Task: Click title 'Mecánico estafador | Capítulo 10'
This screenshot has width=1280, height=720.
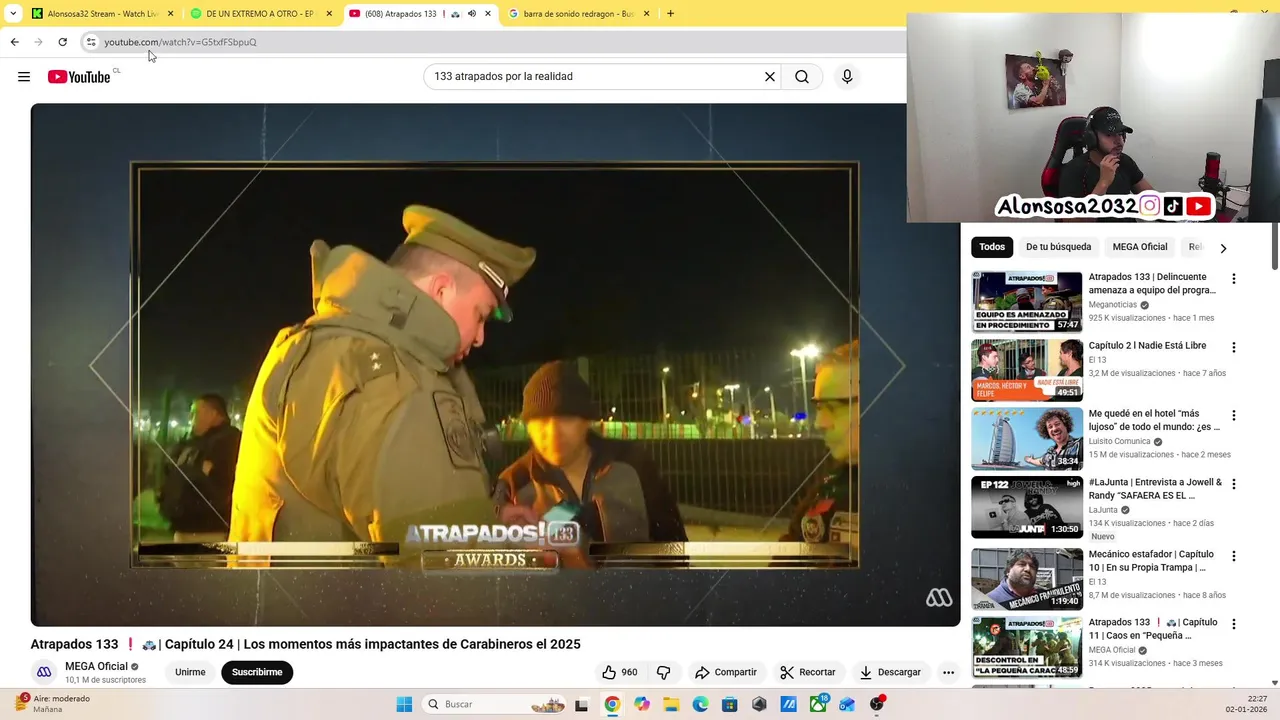Action: (1151, 561)
